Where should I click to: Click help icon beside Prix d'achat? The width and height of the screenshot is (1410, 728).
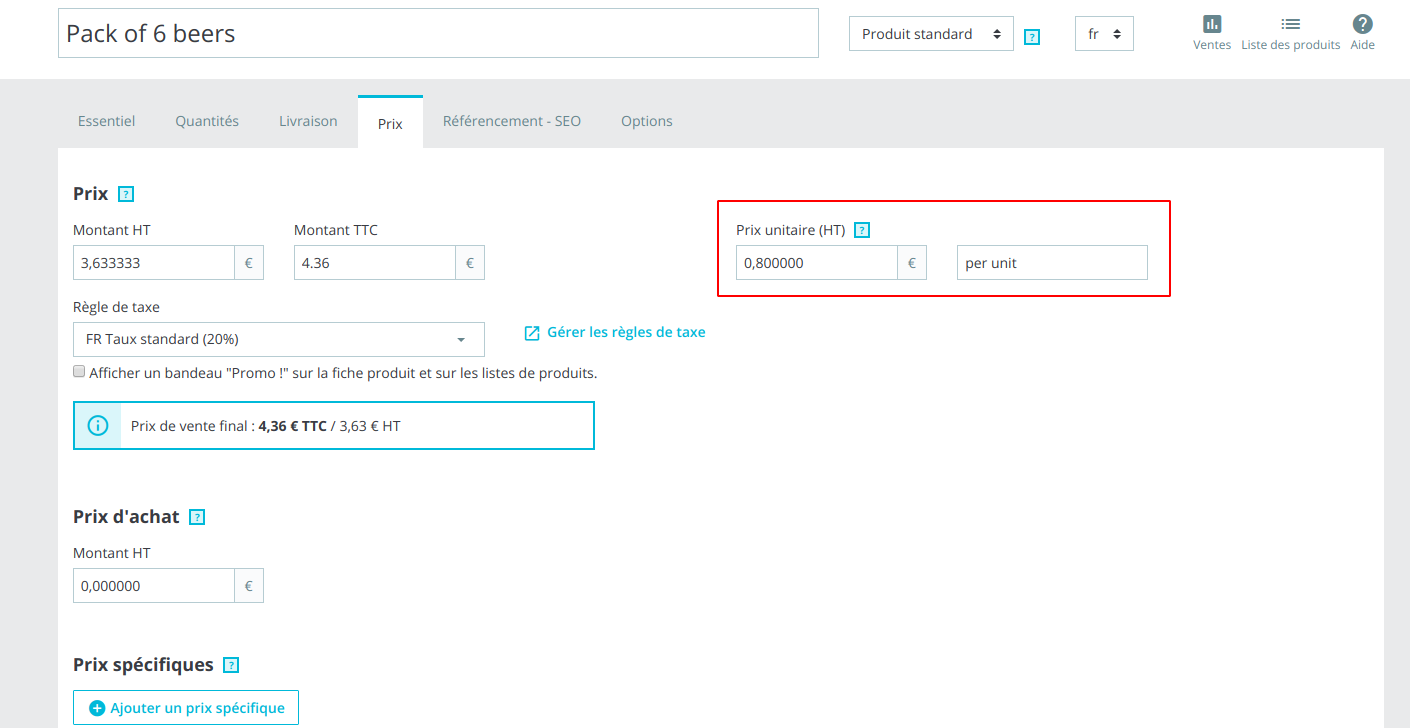click(x=197, y=517)
